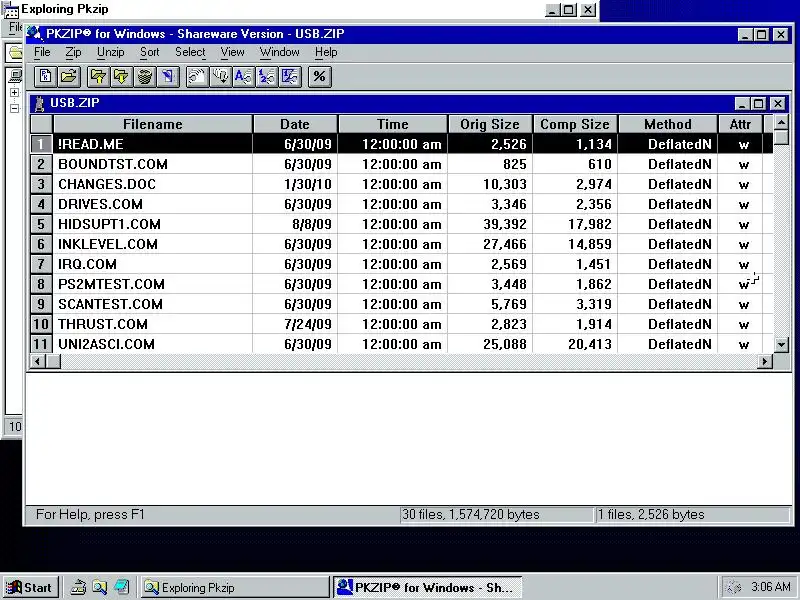
Task: Click the percent sign toolbar button
Action: pyautogui.click(x=319, y=77)
